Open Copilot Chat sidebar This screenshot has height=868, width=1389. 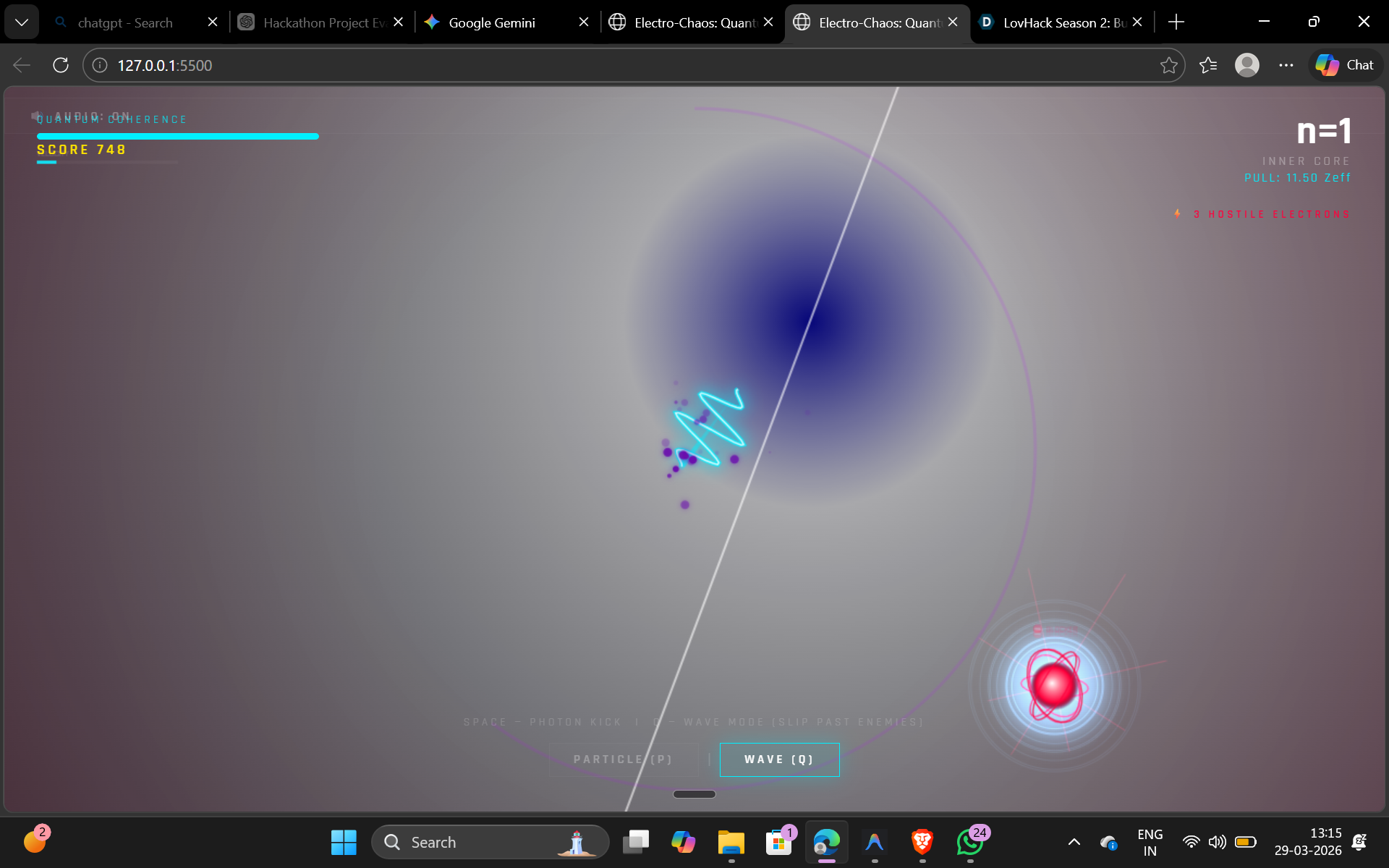tap(1345, 65)
